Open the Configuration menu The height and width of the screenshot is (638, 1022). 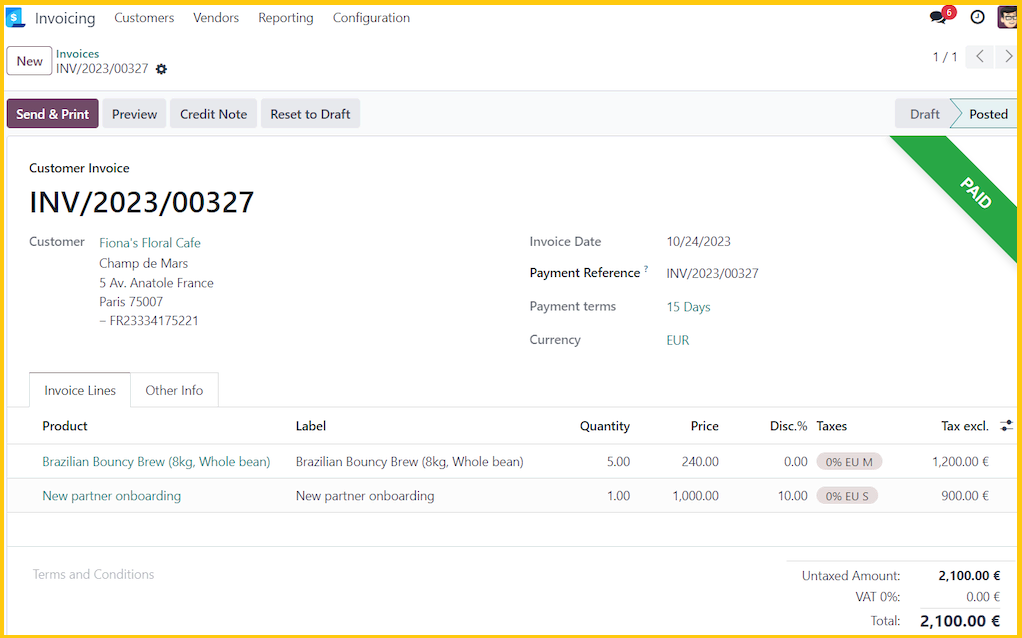pyautogui.click(x=372, y=18)
